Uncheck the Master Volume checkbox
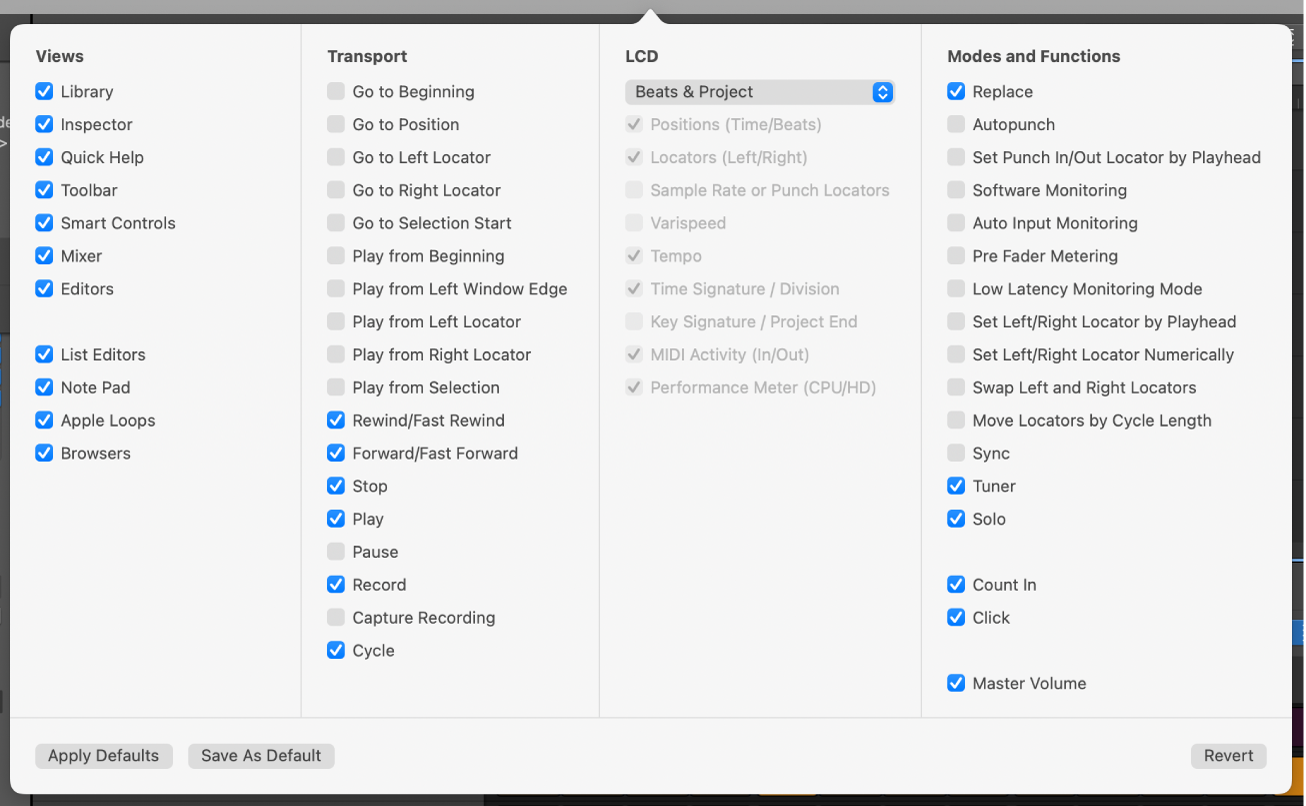 [956, 684]
